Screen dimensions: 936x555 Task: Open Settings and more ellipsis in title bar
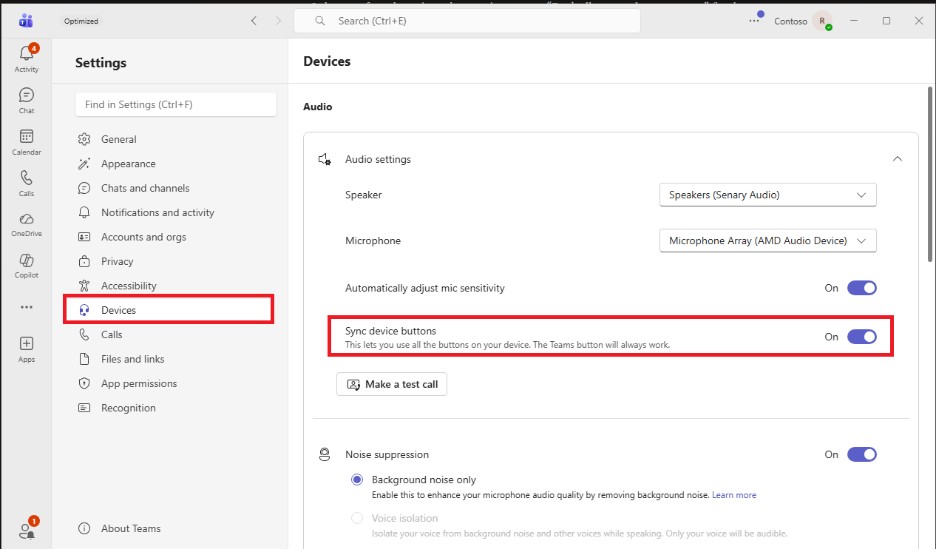(x=755, y=21)
